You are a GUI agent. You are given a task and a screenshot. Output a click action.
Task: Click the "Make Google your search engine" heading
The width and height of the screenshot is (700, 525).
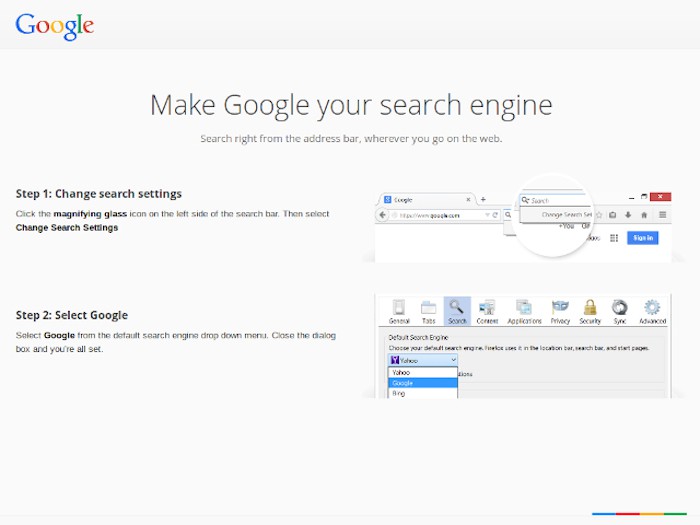click(351, 105)
